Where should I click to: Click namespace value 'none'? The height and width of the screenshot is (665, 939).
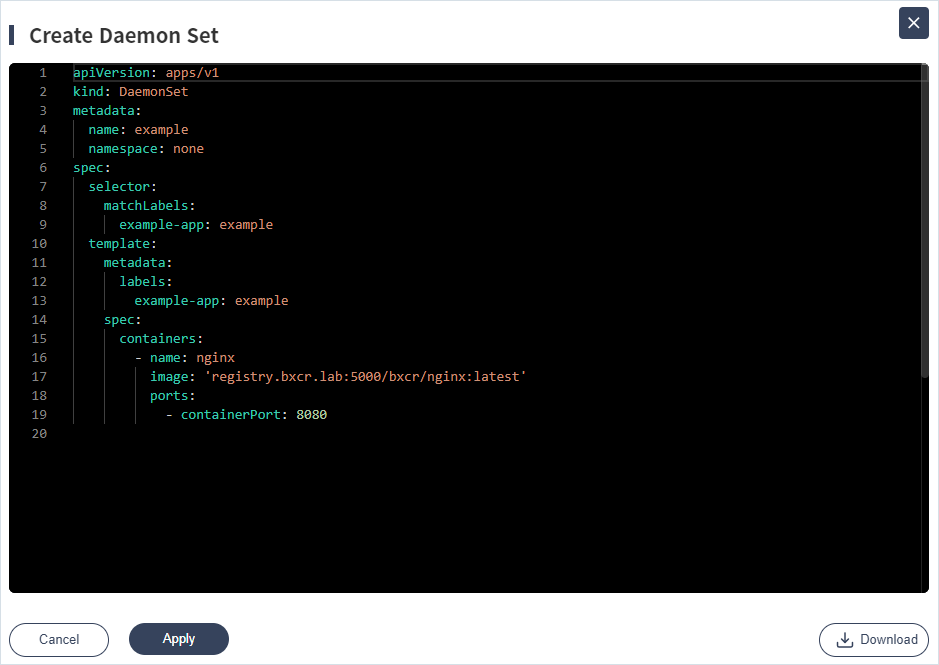point(188,149)
